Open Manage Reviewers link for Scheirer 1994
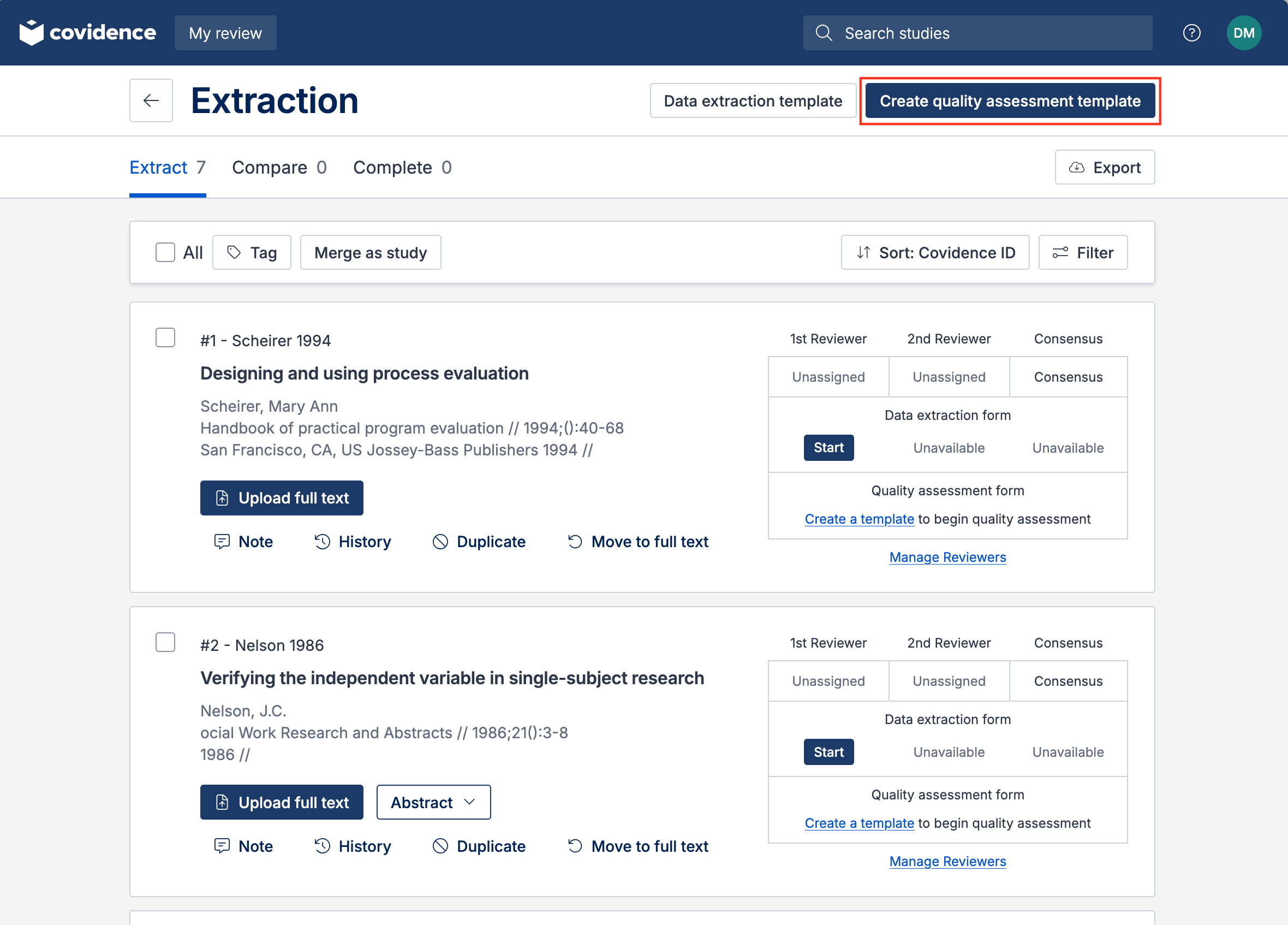This screenshot has height=925, width=1288. 947,558
